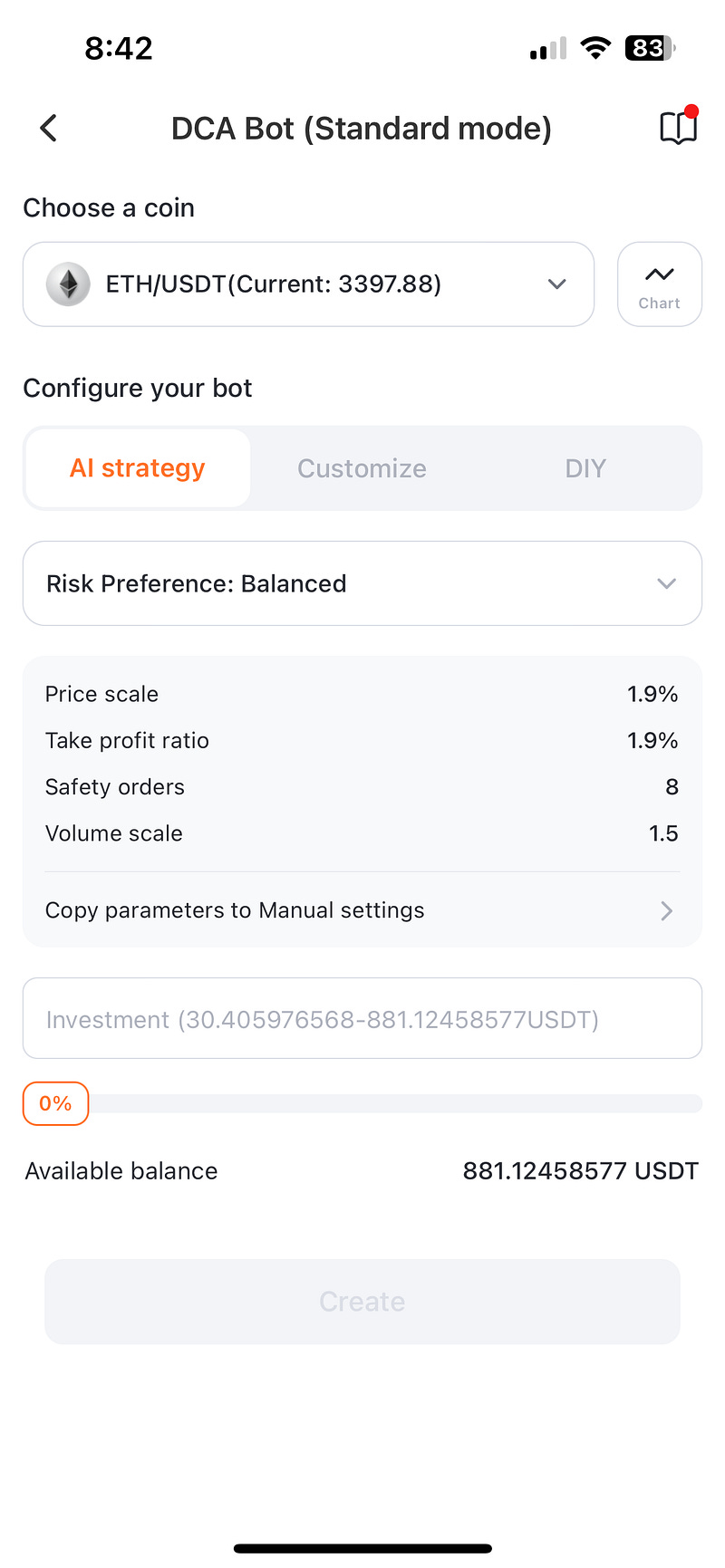
Task: Tap the Wi-Fi status icon
Action: [x=595, y=48]
